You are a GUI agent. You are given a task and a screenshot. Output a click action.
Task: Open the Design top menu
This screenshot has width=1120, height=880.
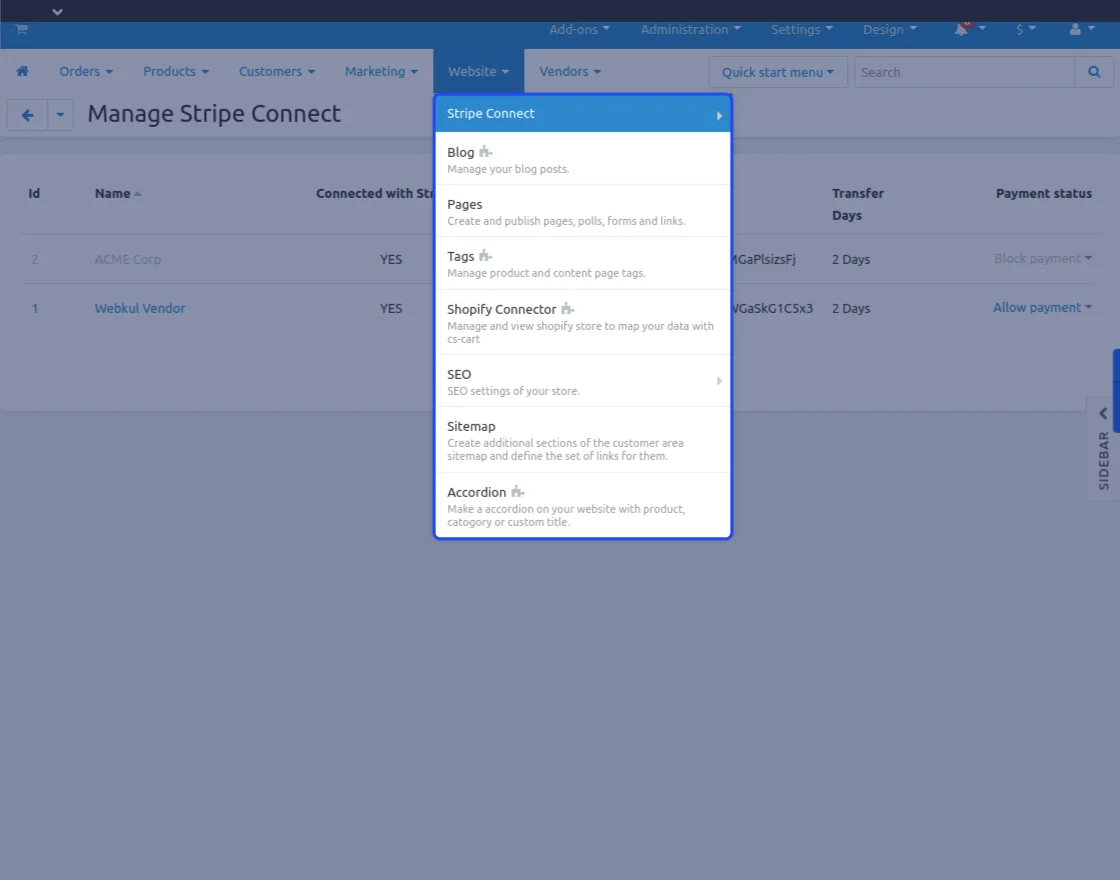point(889,29)
